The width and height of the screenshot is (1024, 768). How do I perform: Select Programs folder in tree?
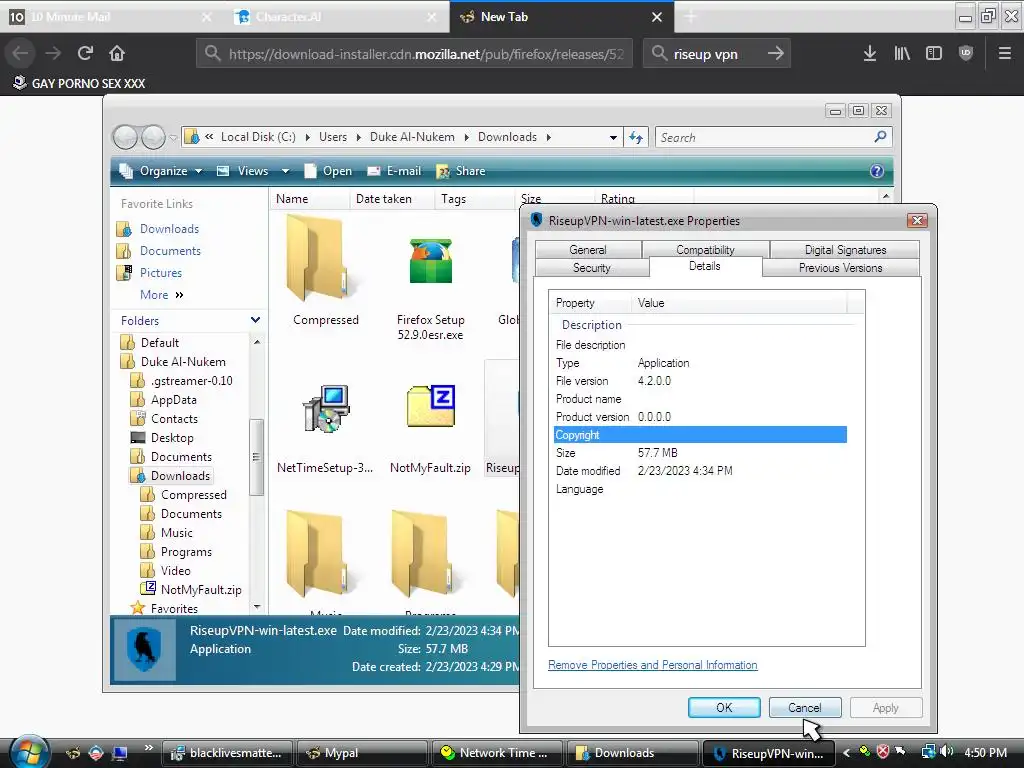tap(186, 552)
